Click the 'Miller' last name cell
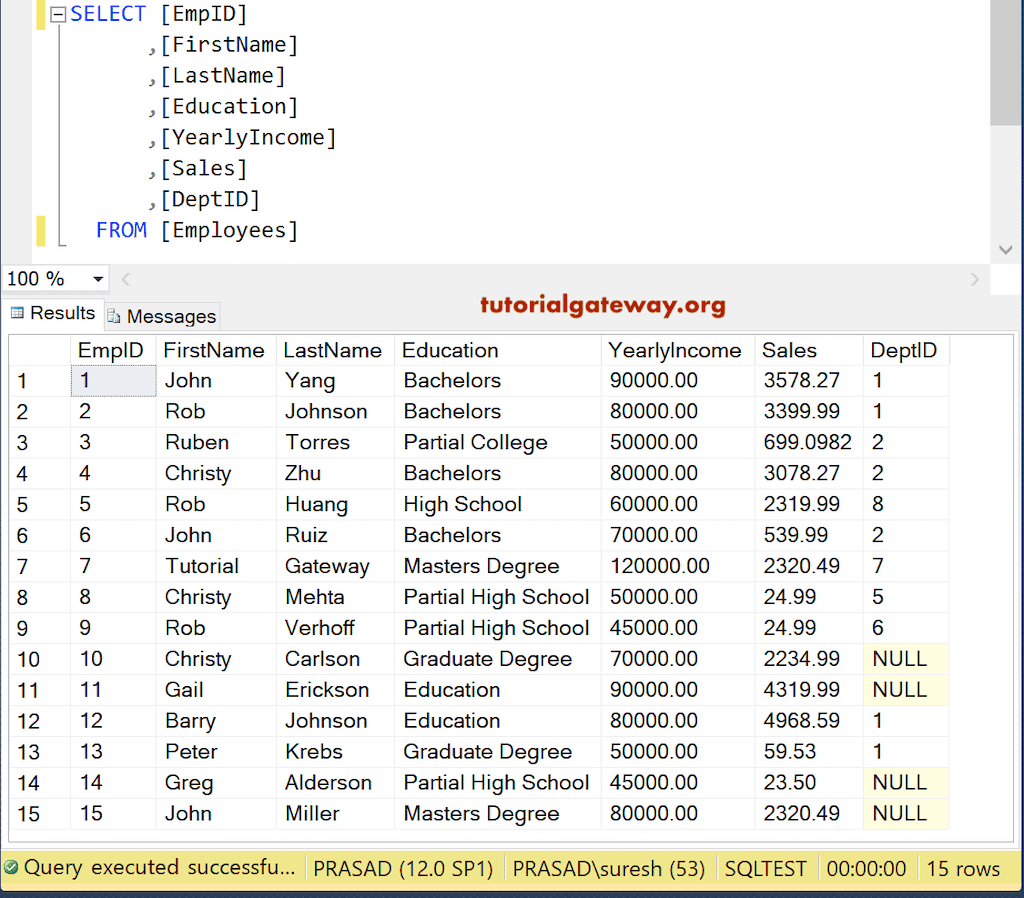This screenshot has width=1024, height=898. click(x=336, y=814)
